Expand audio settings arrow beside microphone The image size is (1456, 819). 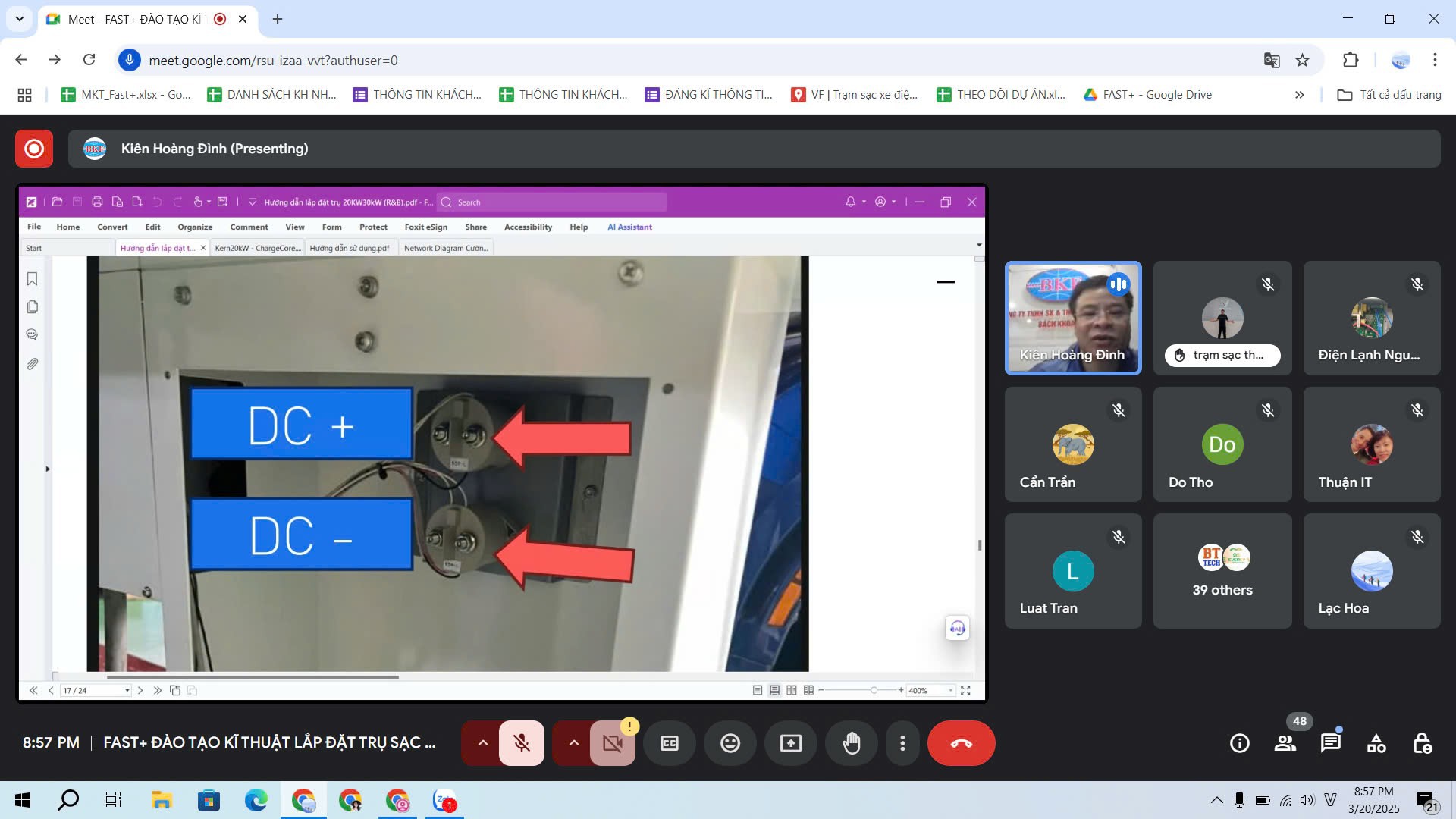coord(482,743)
